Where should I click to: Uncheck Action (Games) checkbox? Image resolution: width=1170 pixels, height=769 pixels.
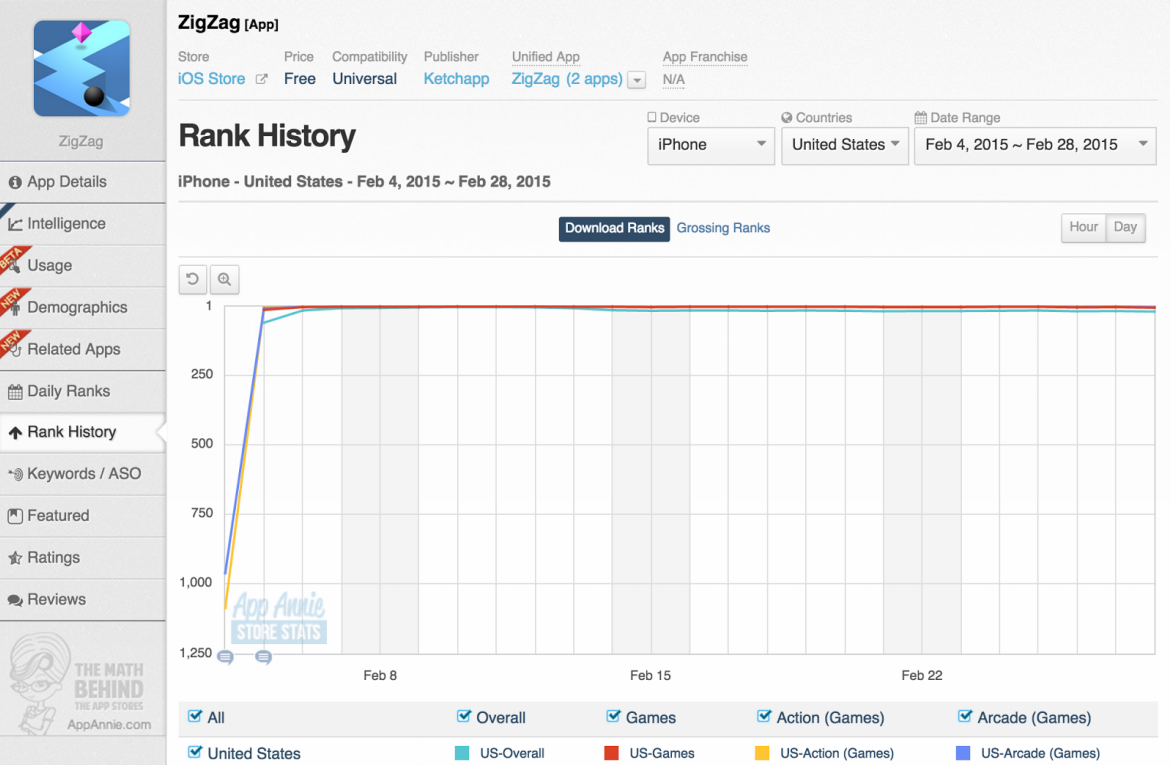click(x=763, y=716)
